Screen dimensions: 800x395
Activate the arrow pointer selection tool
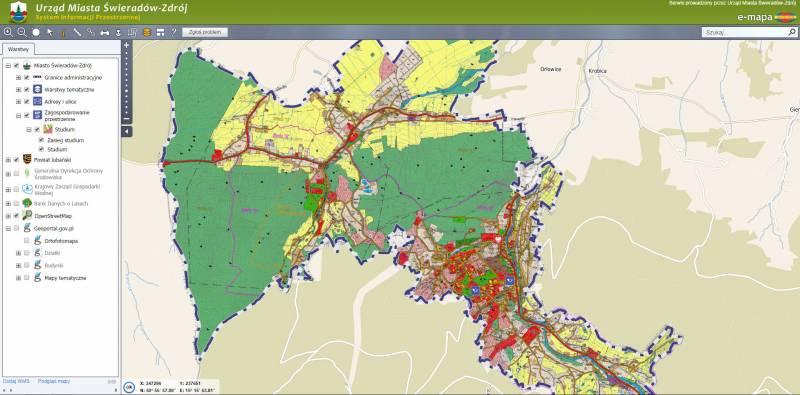pyautogui.click(x=49, y=32)
